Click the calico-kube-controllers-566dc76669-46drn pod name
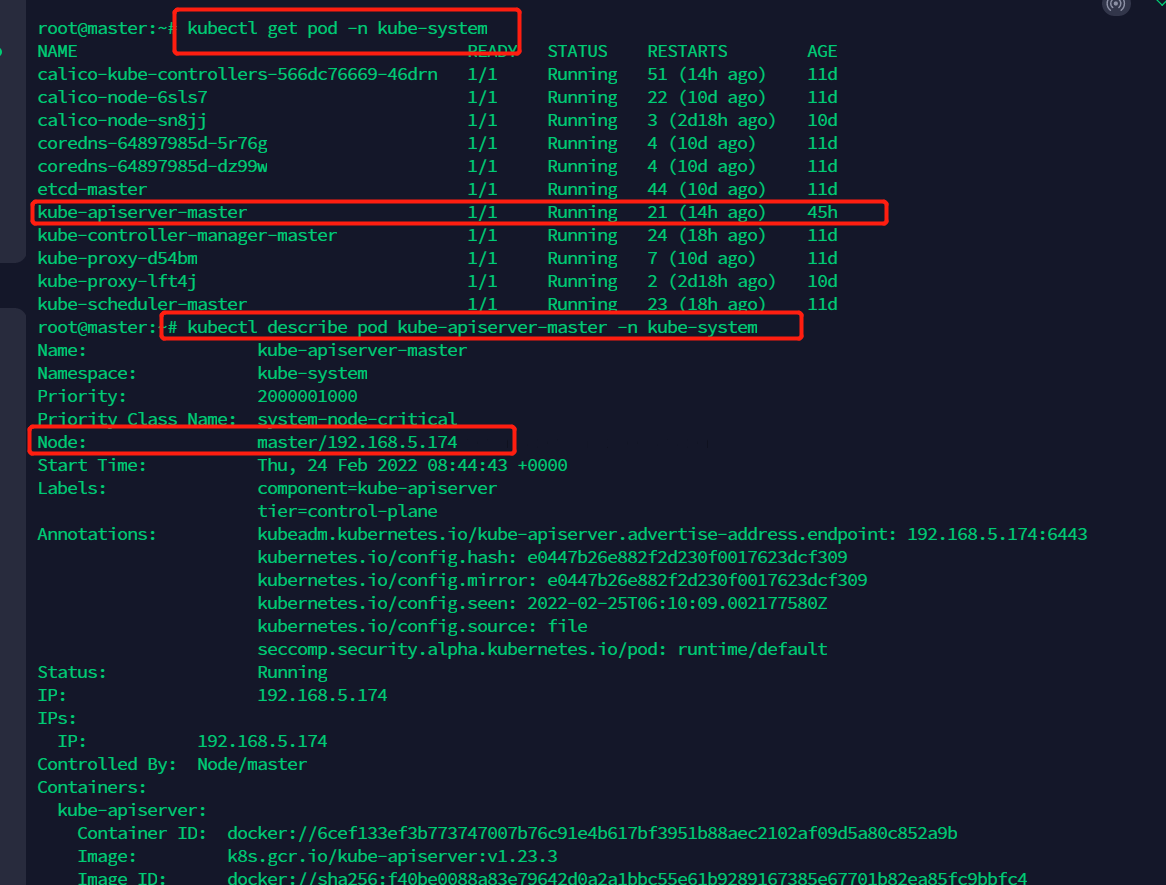This screenshot has height=885, width=1166. (237, 75)
